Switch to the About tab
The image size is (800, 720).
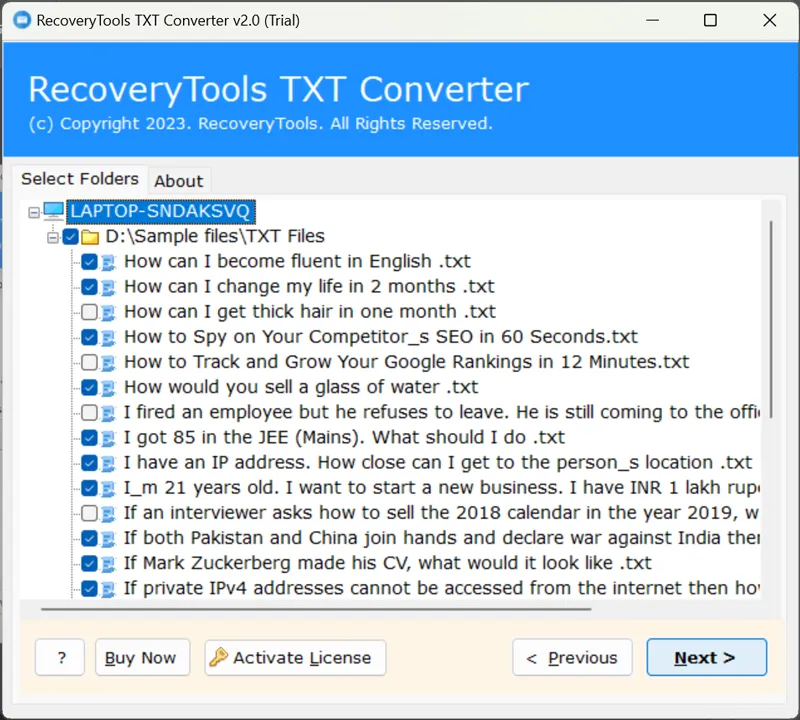[179, 181]
